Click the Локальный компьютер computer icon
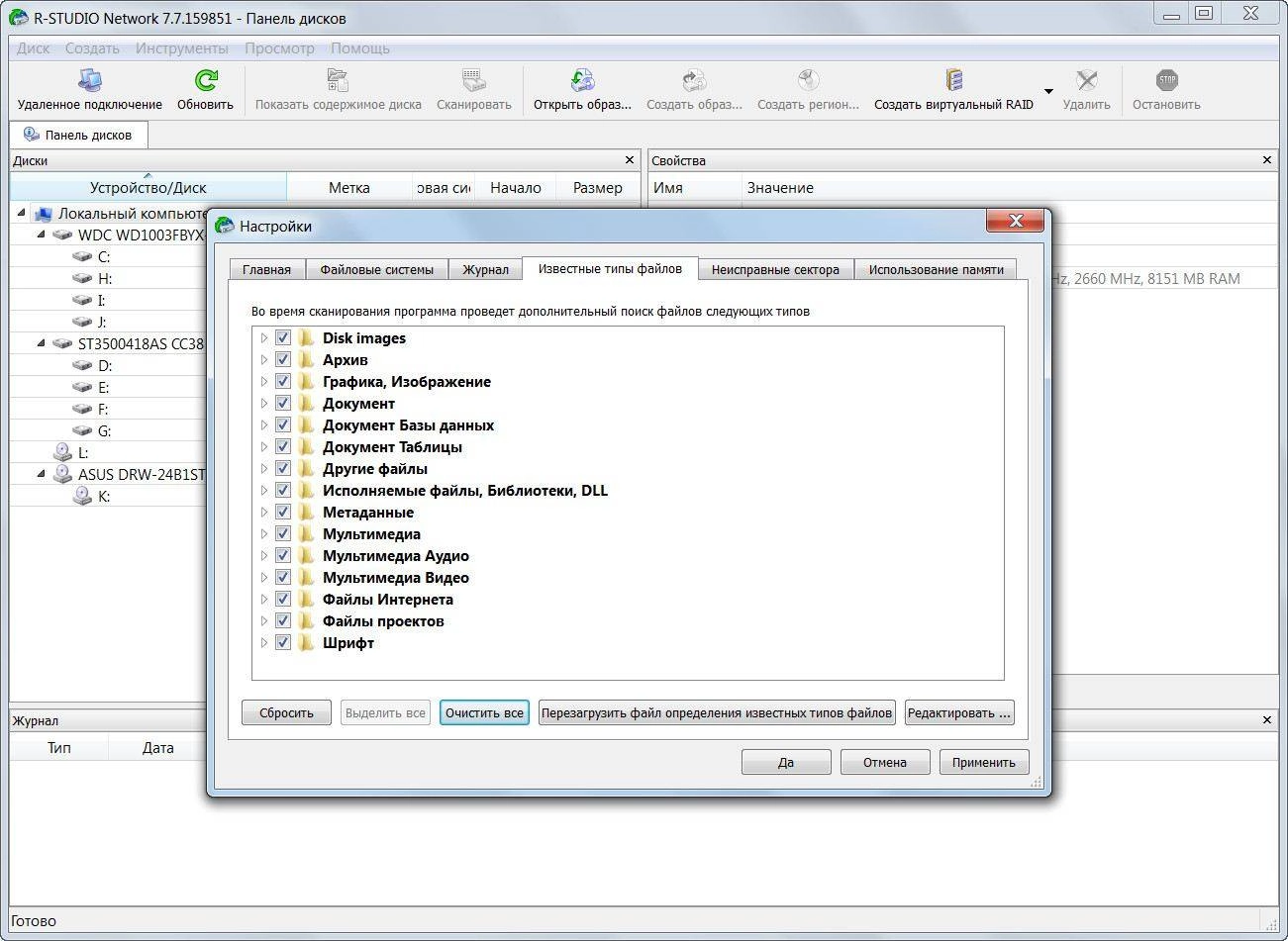 tap(42, 214)
